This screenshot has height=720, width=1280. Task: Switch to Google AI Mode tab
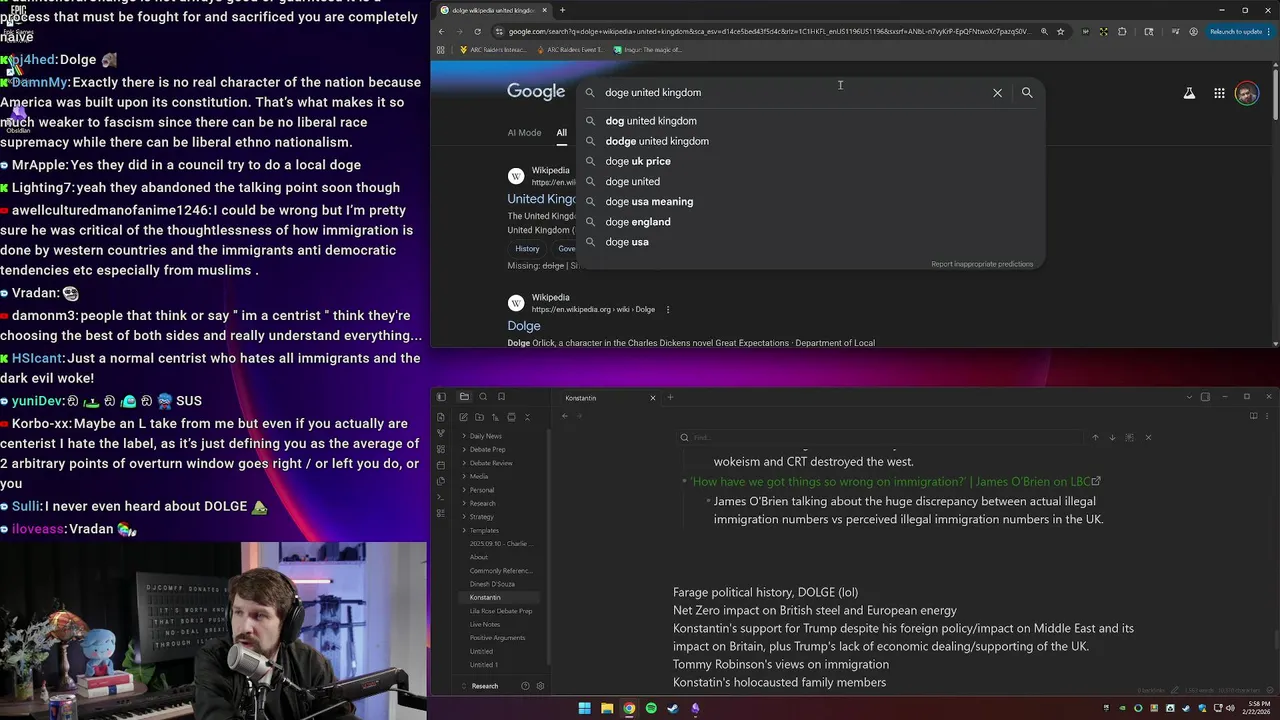click(524, 133)
